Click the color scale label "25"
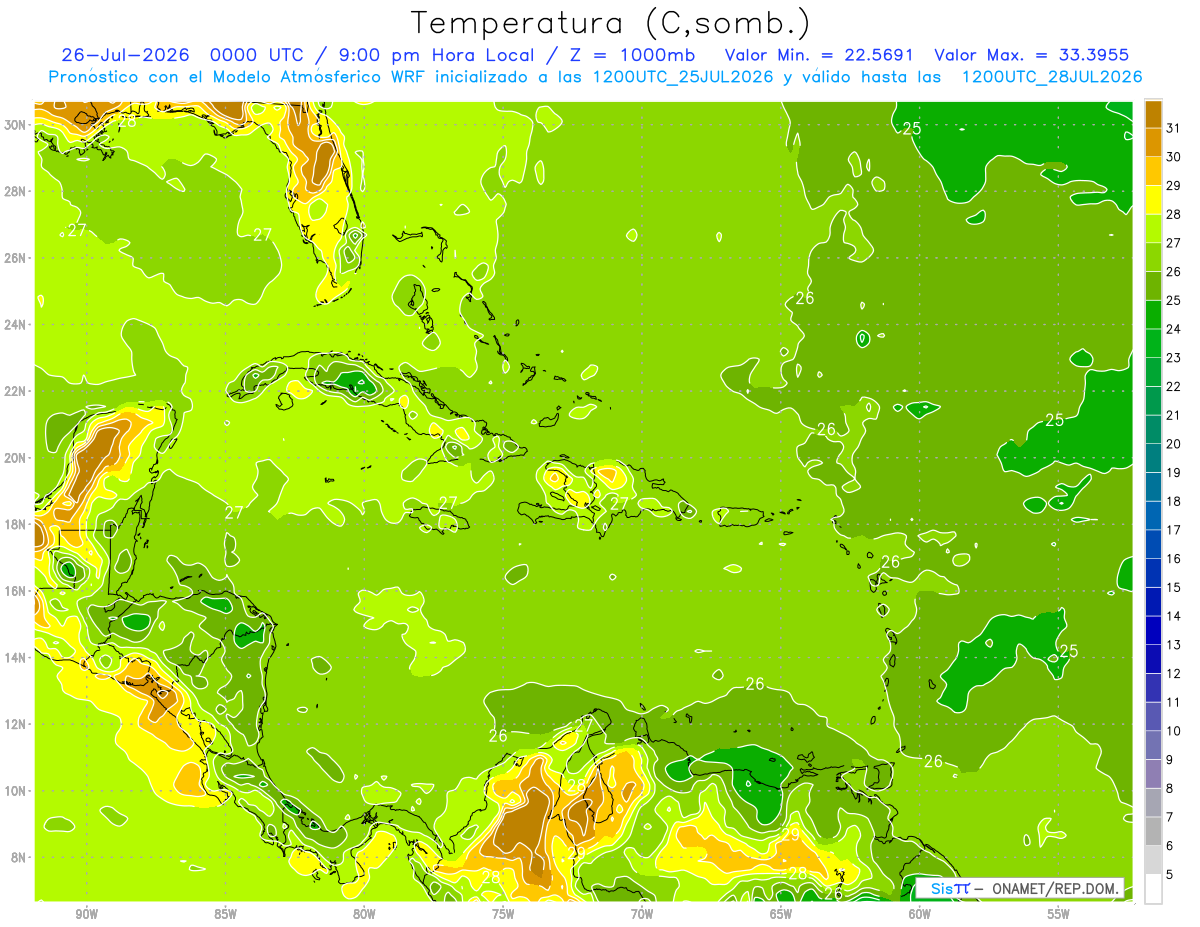The image size is (1200, 927). (x=1174, y=300)
